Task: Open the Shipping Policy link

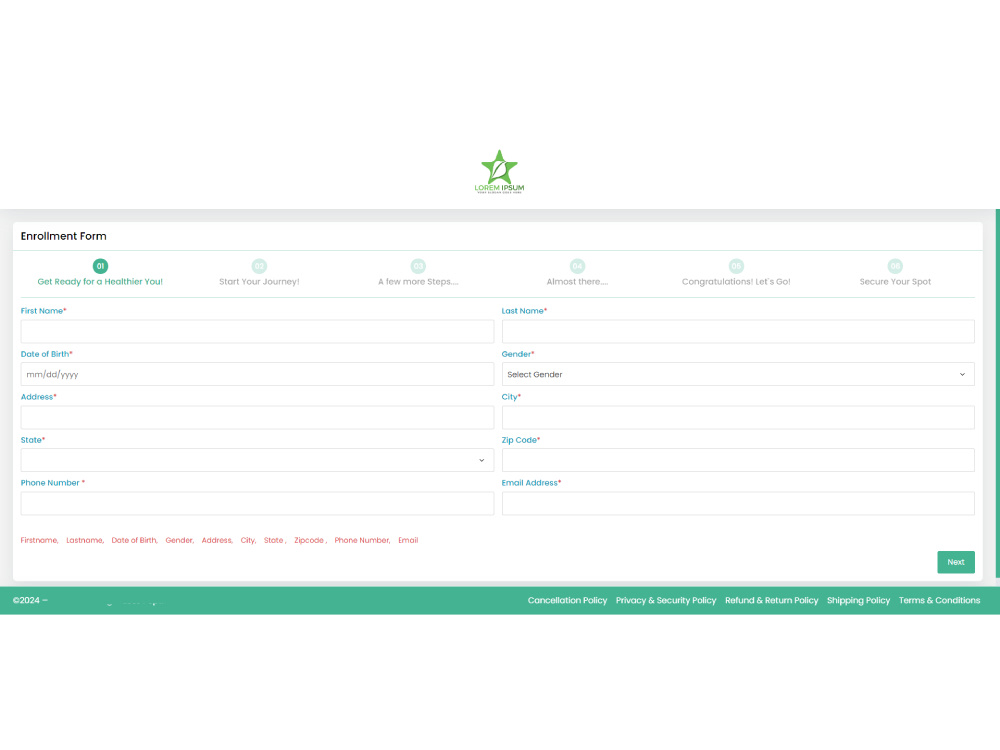Action: tap(858, 600)
